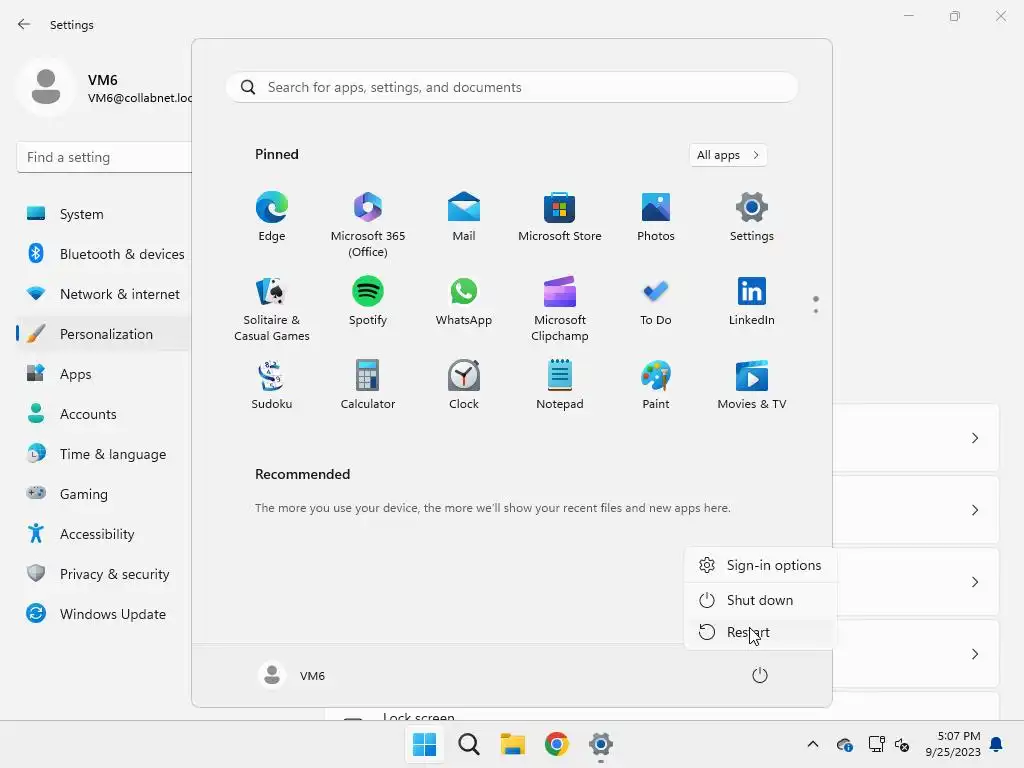Screen dimensions: 1024x768
Task: Launch the Paint app
Action: click(656, 385)
